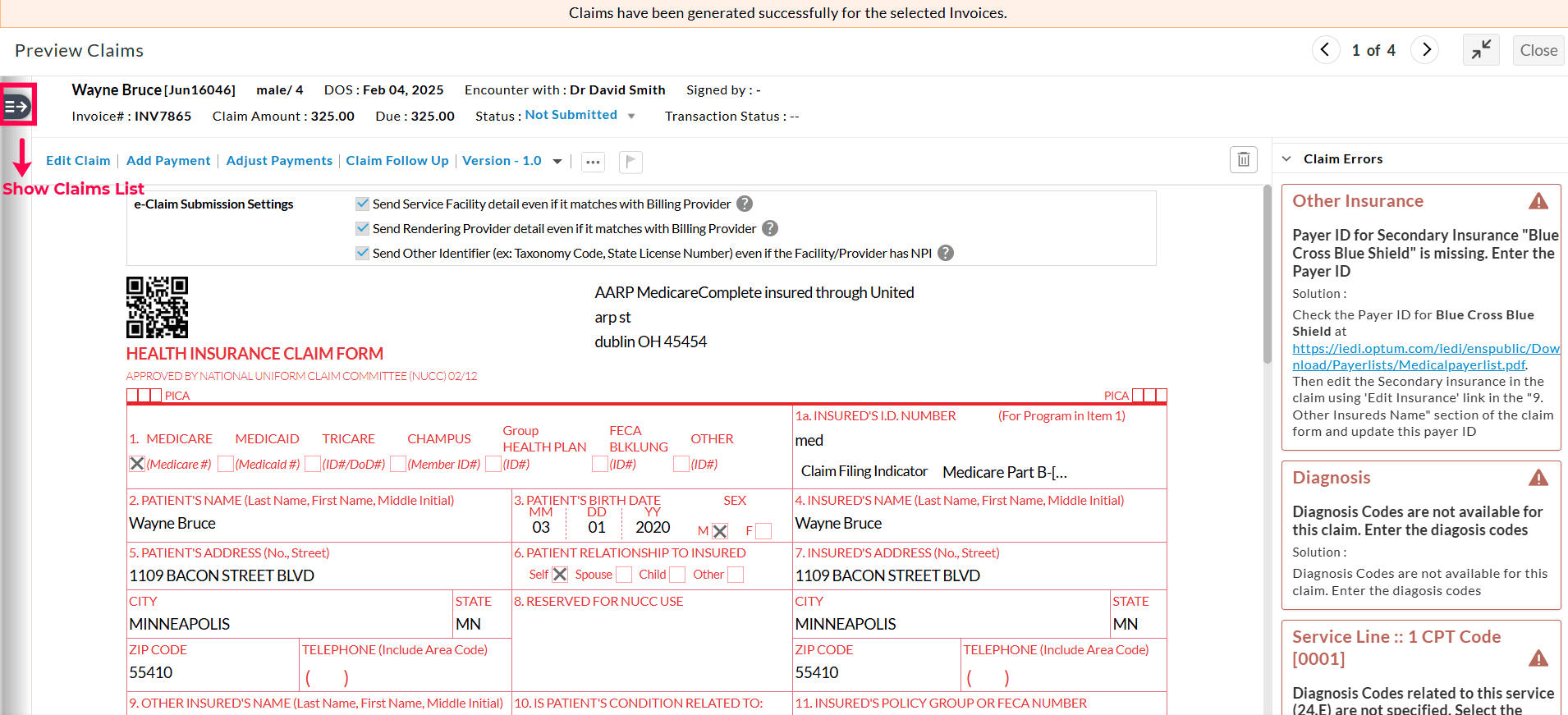
Task: Click the flag icon in toolbar
Action: tap(630, 162)
